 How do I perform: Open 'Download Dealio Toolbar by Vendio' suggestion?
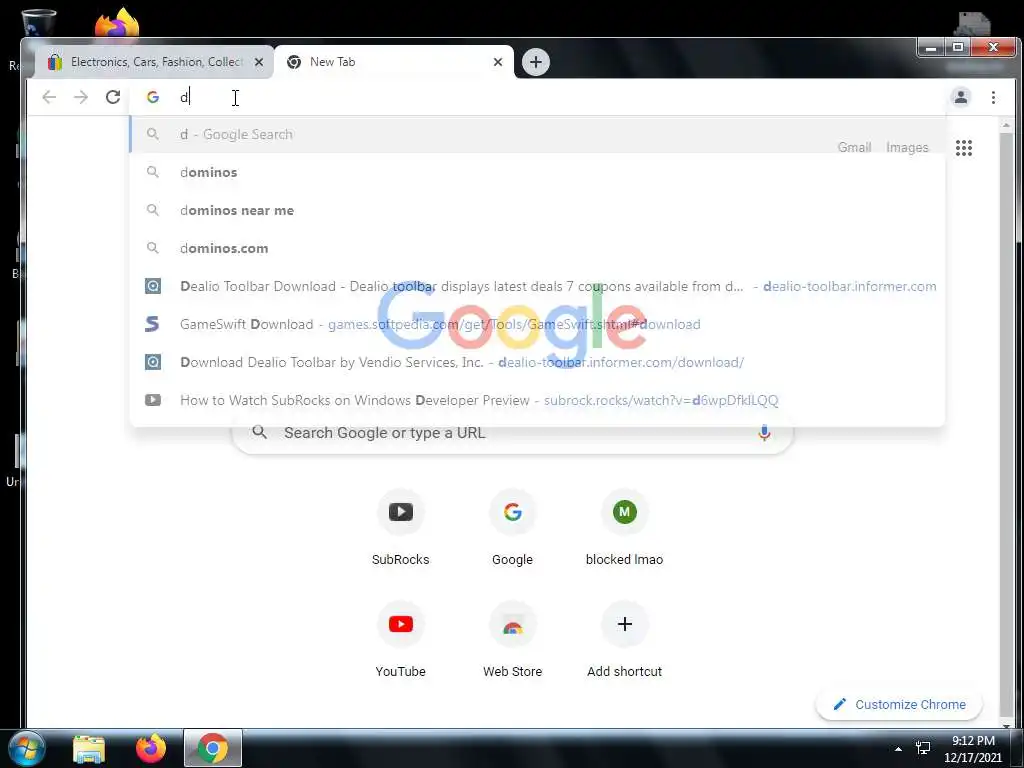coord(537,362)
